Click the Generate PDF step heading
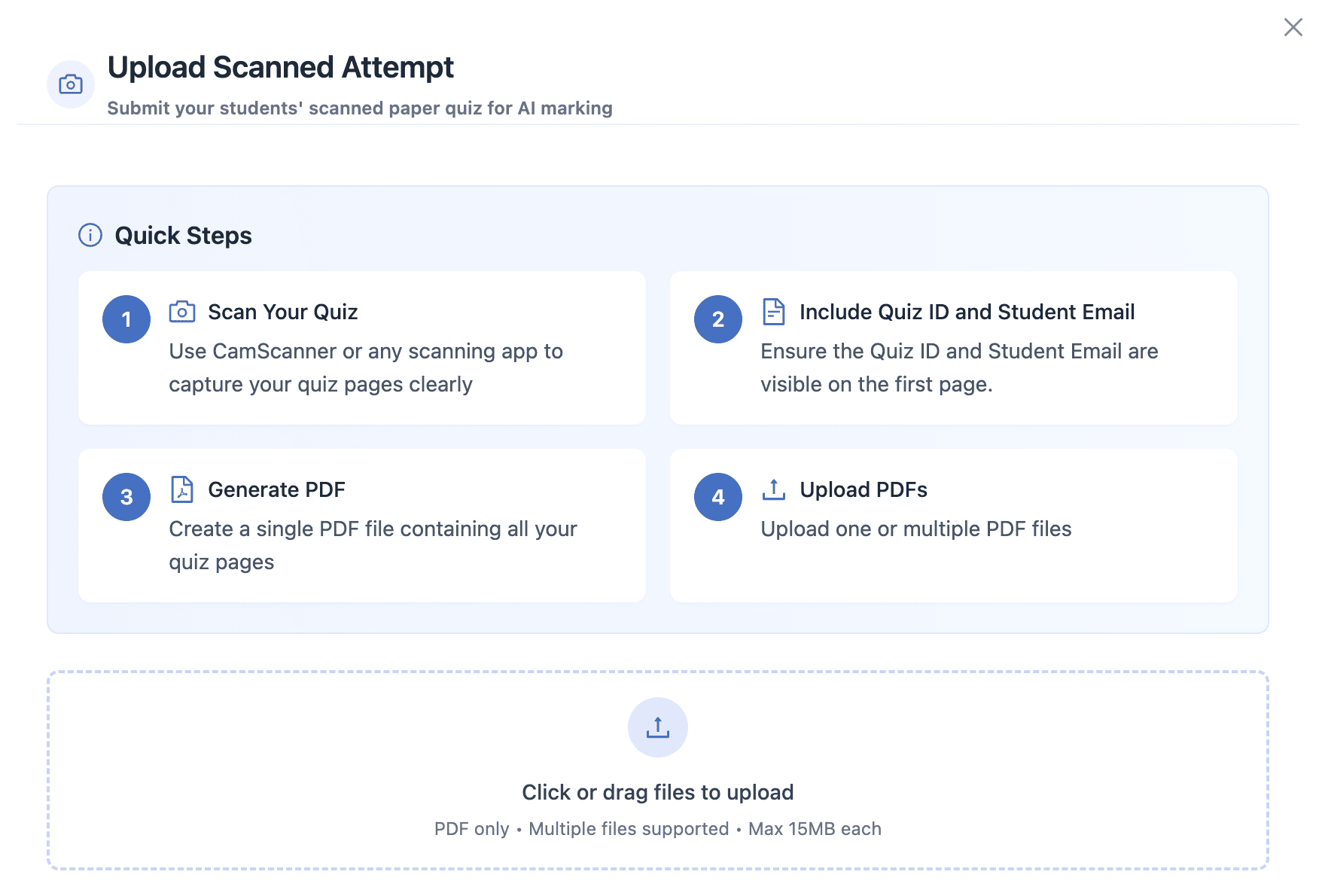Viewport: 1319px width, 896px height. coord(276,489)
